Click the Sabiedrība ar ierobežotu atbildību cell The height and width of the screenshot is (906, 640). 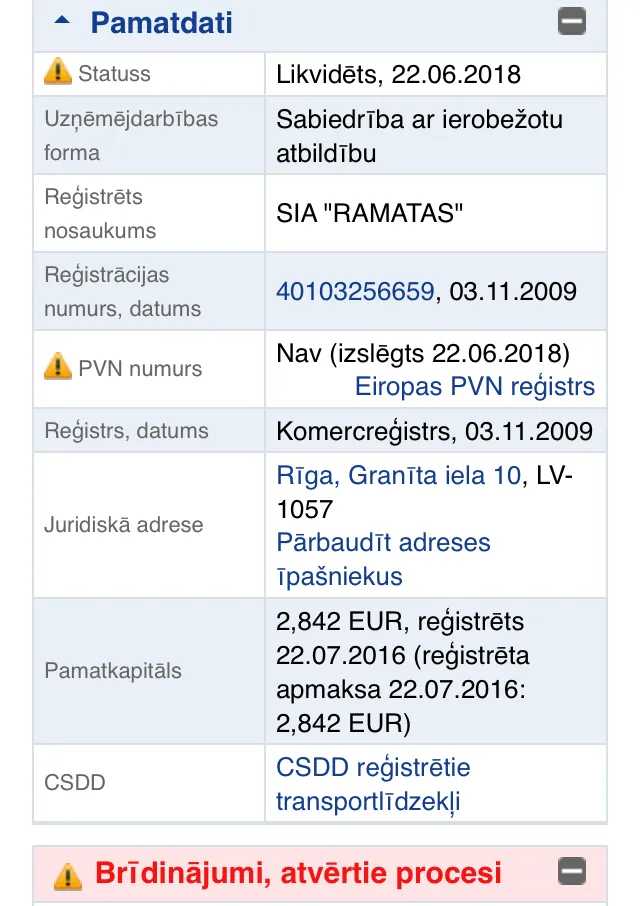436,136
